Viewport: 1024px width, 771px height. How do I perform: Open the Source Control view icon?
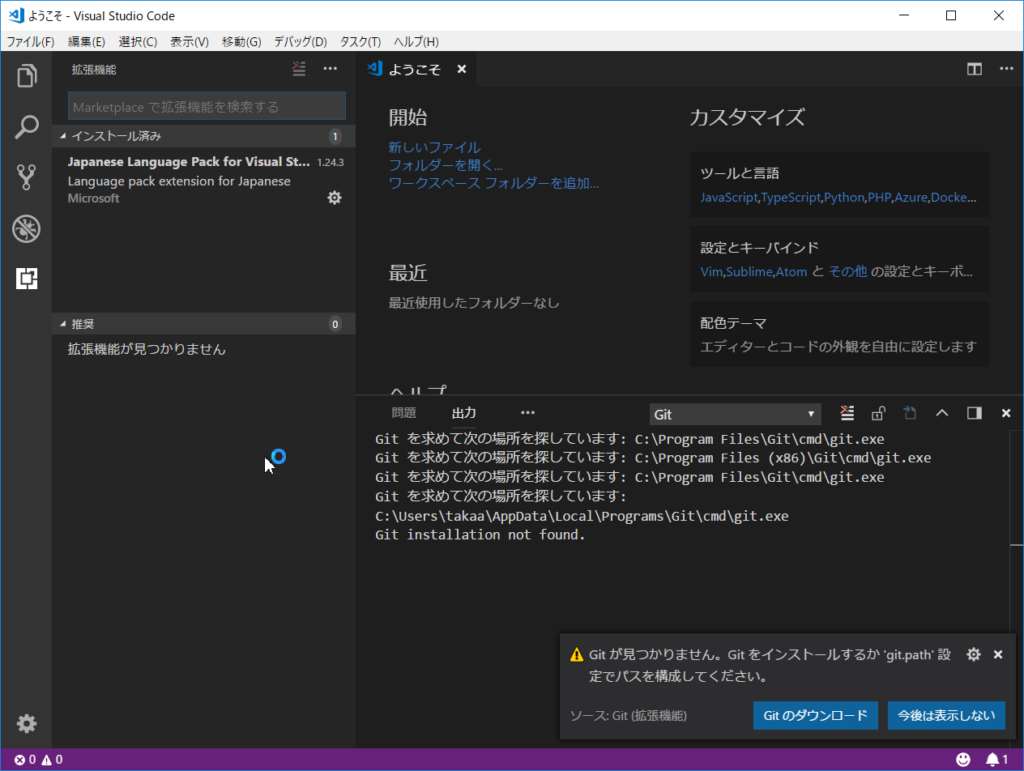point(26,177)
